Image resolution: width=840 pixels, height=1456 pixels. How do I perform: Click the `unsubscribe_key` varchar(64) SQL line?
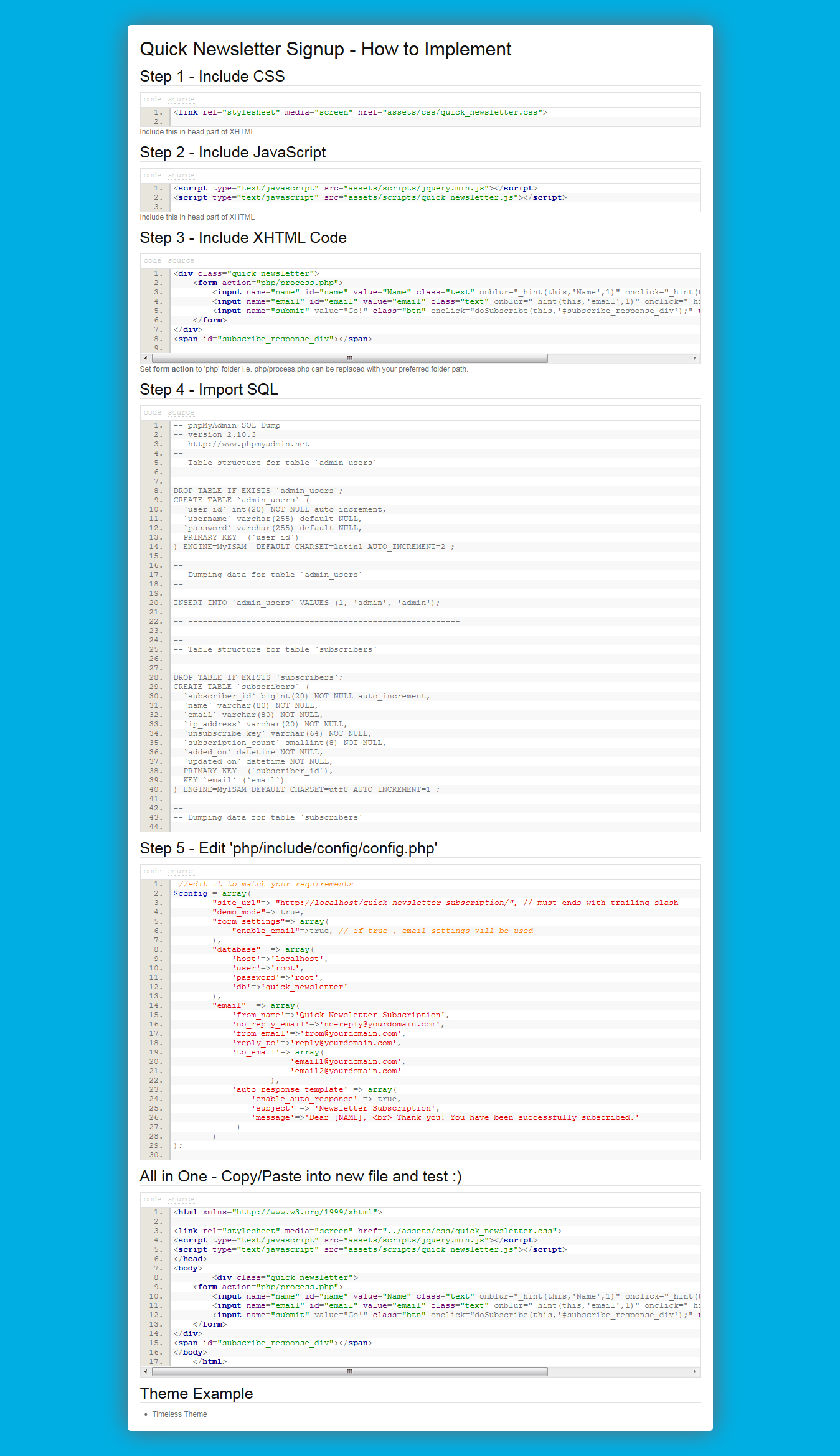[x=278, y=734]
